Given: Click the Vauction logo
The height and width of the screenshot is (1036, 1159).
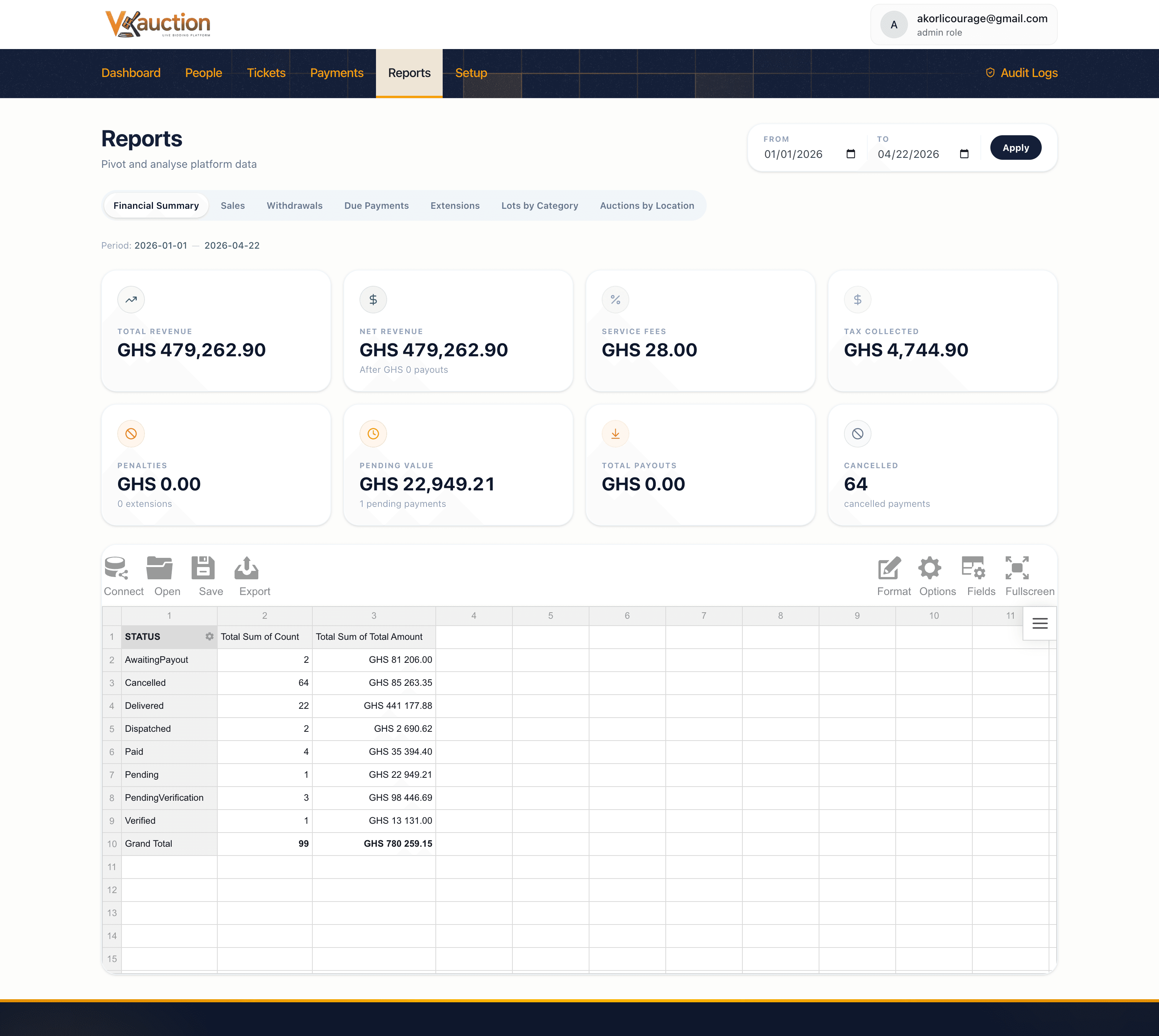Looking at the screenshot, I should pos(158,24).
